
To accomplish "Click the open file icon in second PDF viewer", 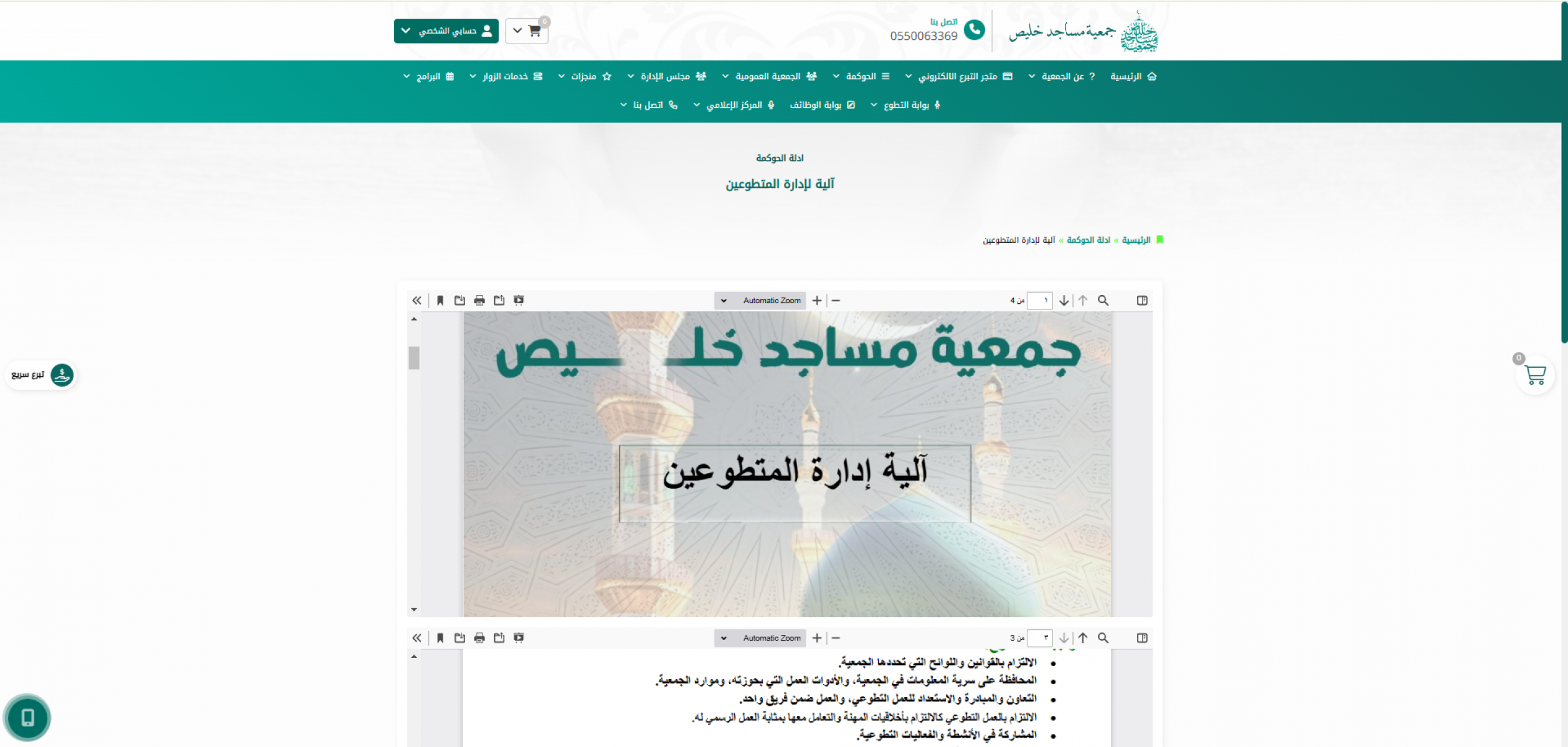I will (499, 638).
